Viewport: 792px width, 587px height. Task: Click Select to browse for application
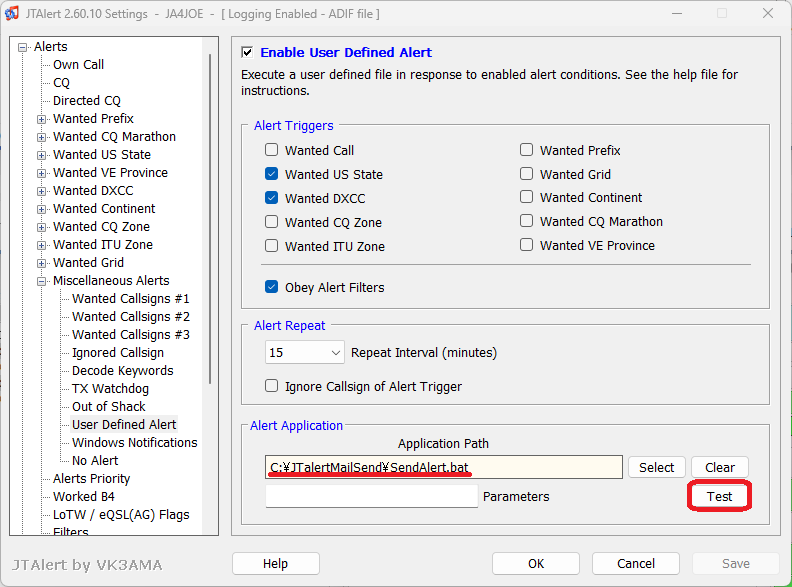(x=656, y=467)
